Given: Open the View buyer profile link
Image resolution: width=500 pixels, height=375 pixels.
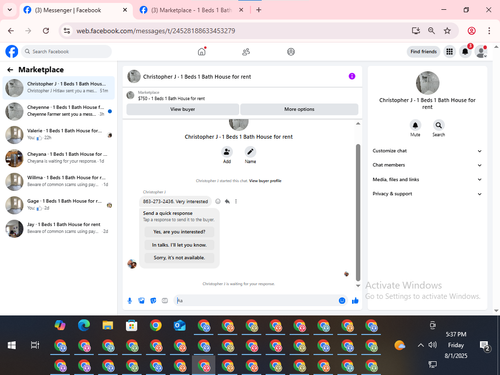Looking at the screenshot, I should [x=265, y=181].
